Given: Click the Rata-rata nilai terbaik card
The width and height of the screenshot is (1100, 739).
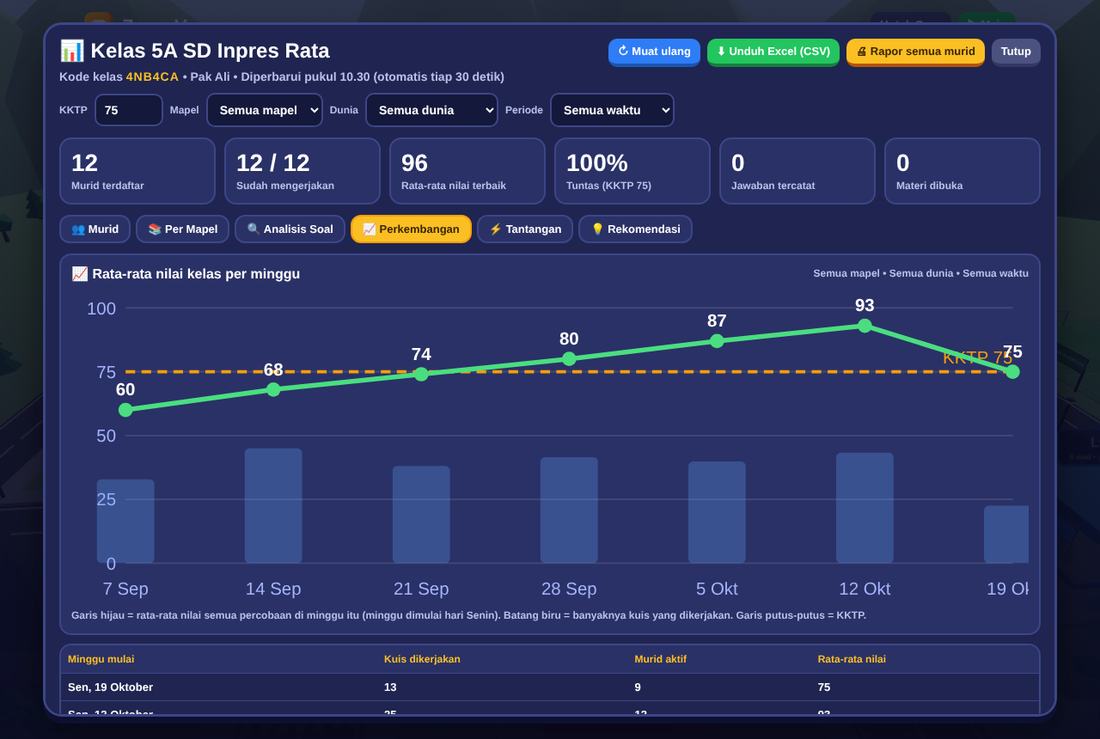Looking at the screenshot, I should tap(467, 171).
